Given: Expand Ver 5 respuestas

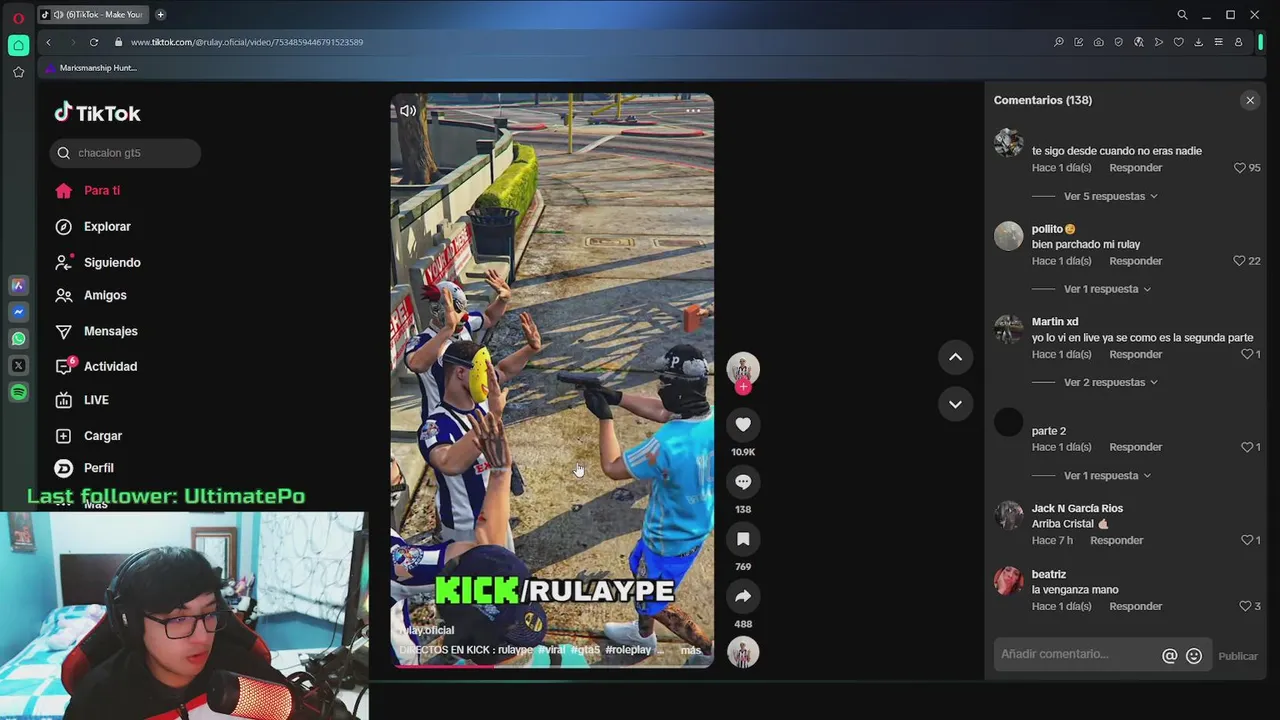Looking at the screenshot, I should [x=1110, y=196].
